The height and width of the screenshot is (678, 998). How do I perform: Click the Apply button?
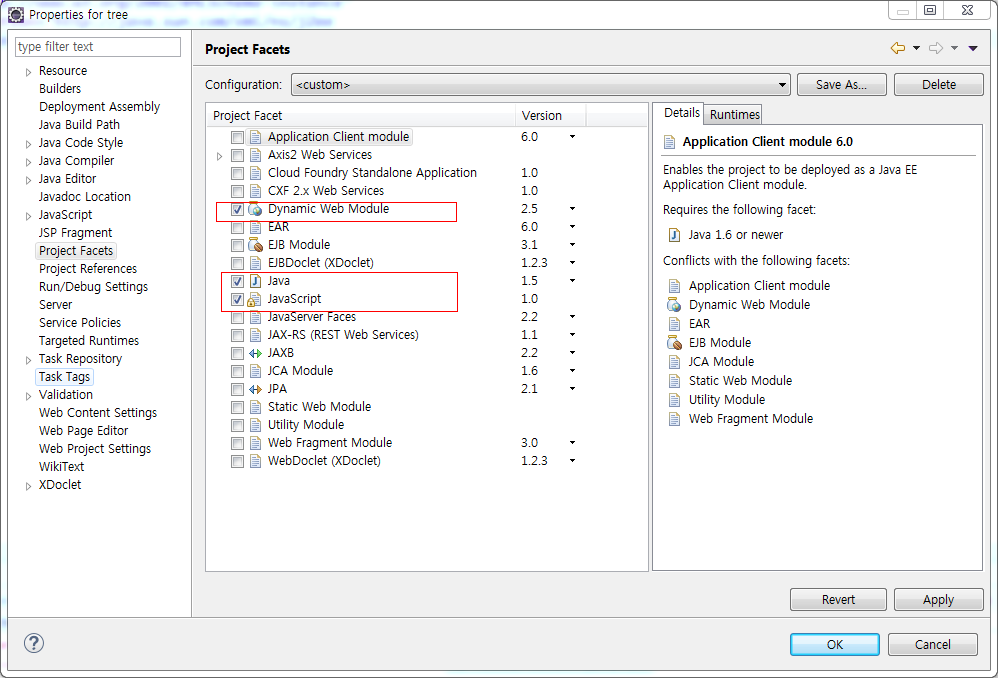pyautogui.click(x=939, y=600)
